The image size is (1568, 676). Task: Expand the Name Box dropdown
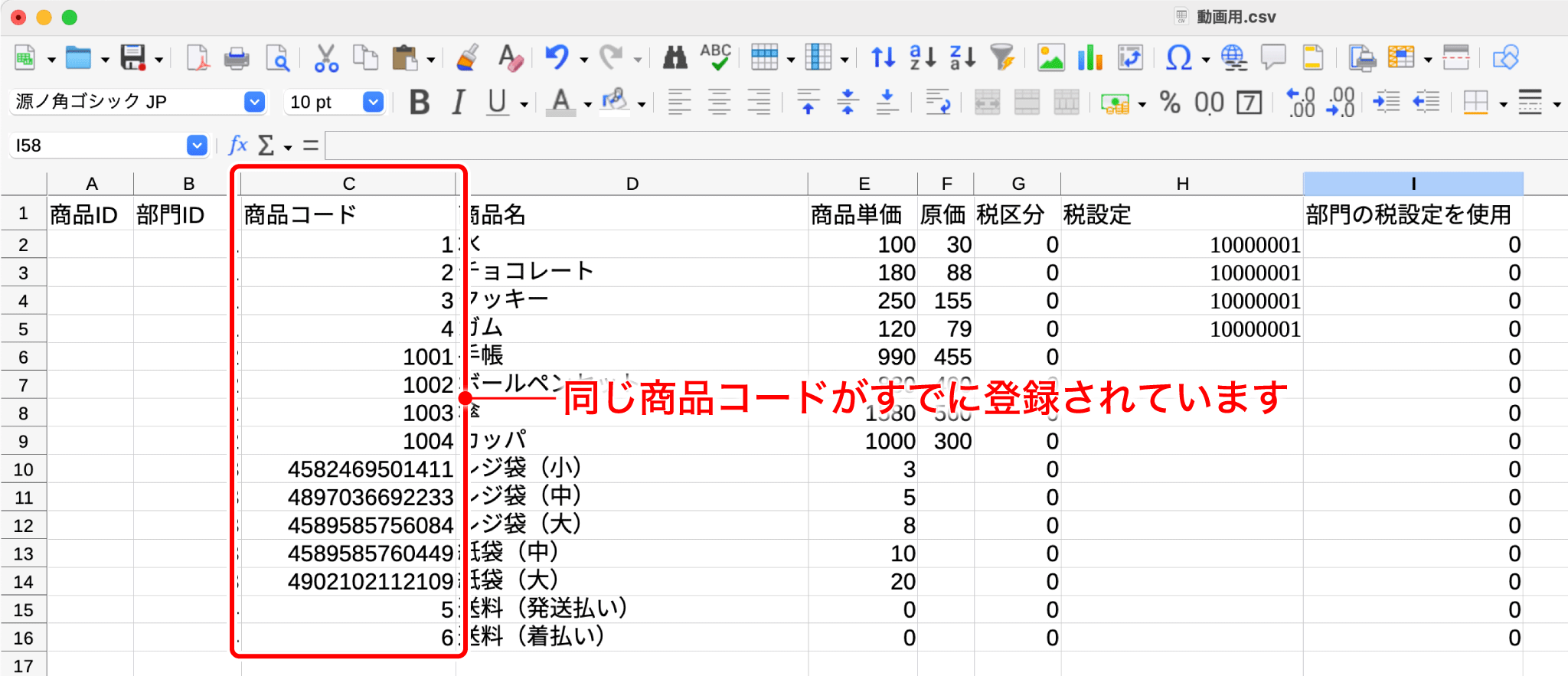tap(197, 145)
